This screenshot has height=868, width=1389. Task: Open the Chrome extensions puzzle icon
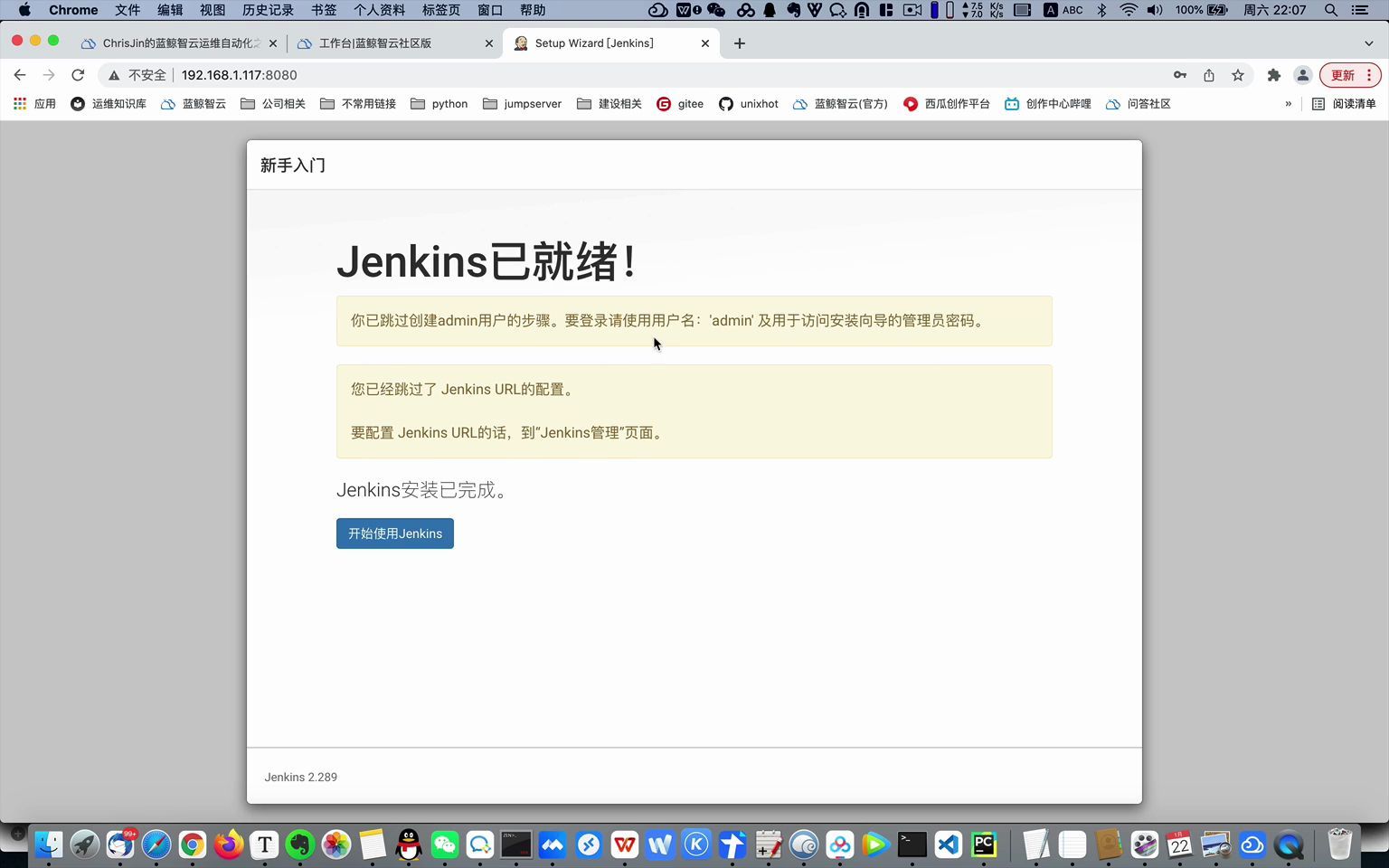pos(1274,75)
